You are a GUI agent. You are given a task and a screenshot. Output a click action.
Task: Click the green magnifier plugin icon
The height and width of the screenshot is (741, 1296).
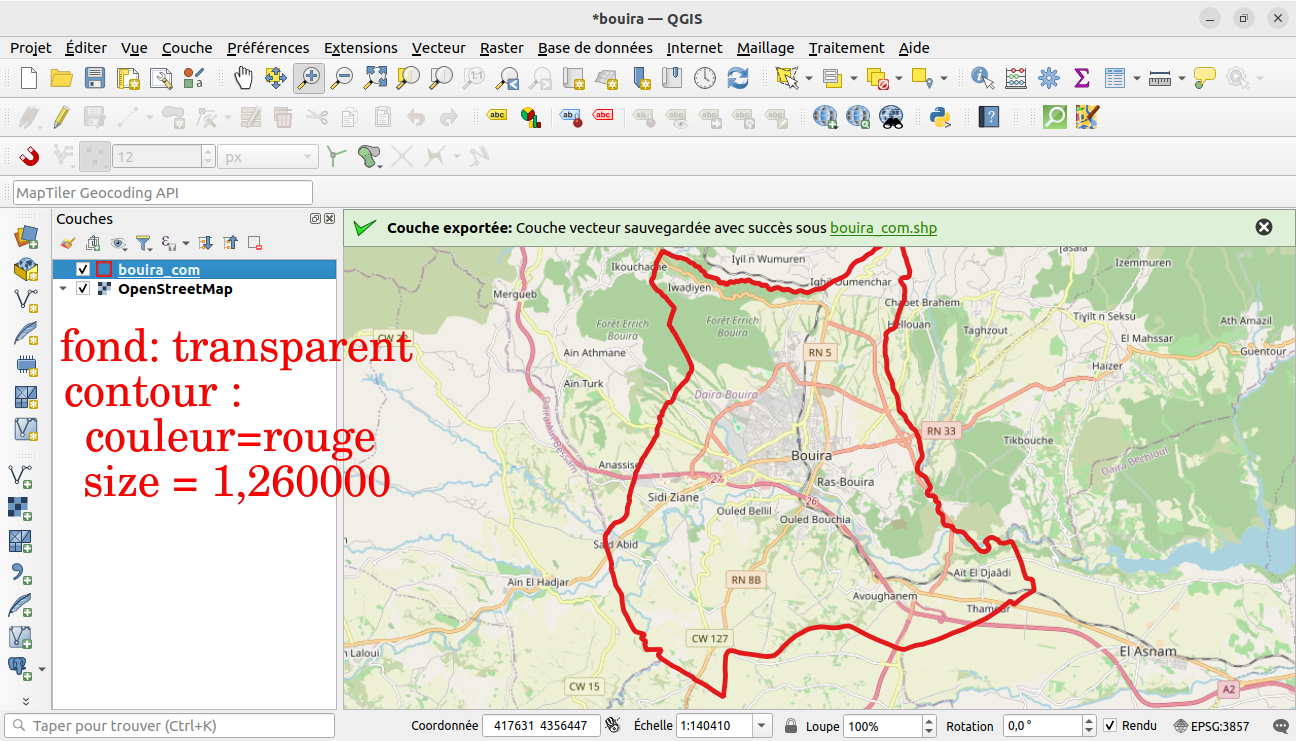1055,117
